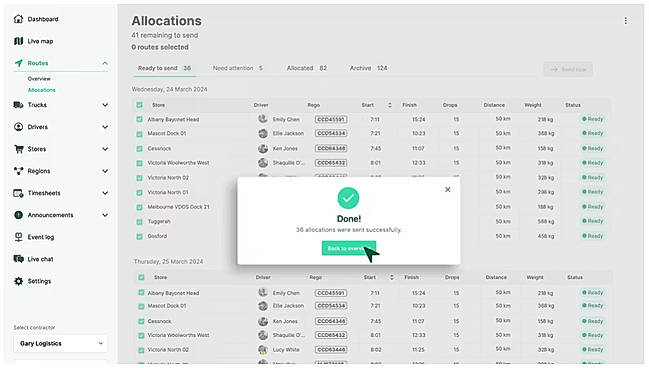Uncheck Tuggerah row checkbox
The height and width of the screenshot is (368, 649).
pyautogui.click(x=139, y=221)
